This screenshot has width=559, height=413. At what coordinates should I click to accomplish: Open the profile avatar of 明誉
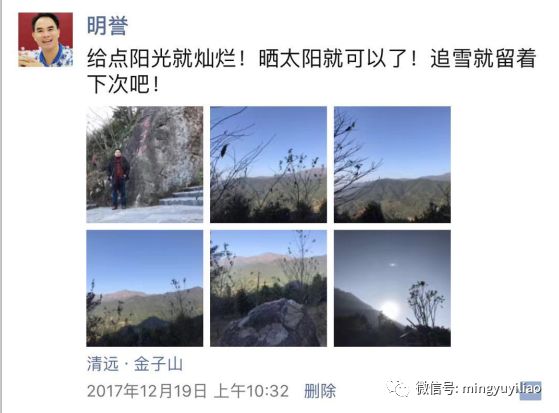coord(46,40)
